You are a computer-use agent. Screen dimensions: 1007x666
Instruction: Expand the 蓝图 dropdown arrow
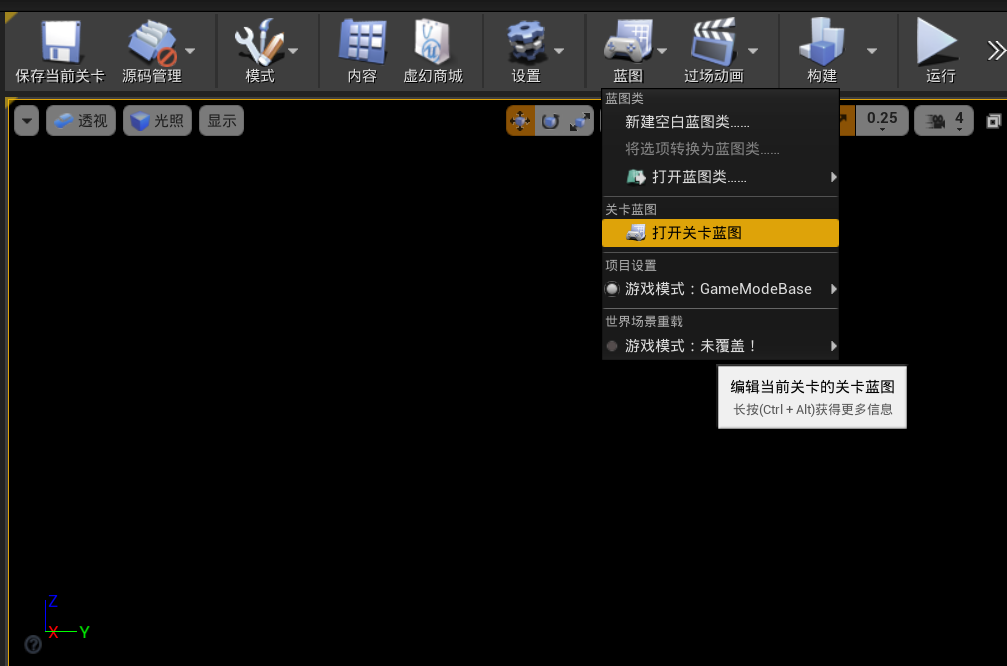point(662,50)
